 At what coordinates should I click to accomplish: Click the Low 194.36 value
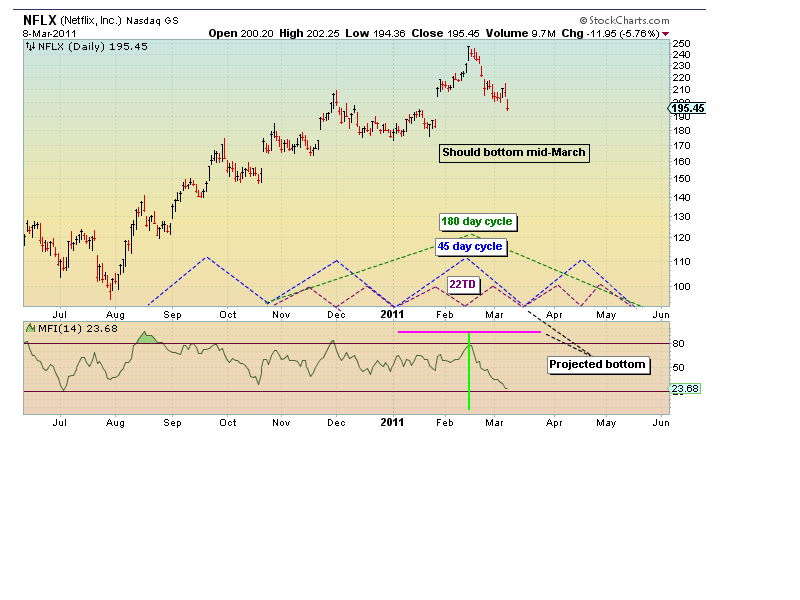click(x=376, y=34)
